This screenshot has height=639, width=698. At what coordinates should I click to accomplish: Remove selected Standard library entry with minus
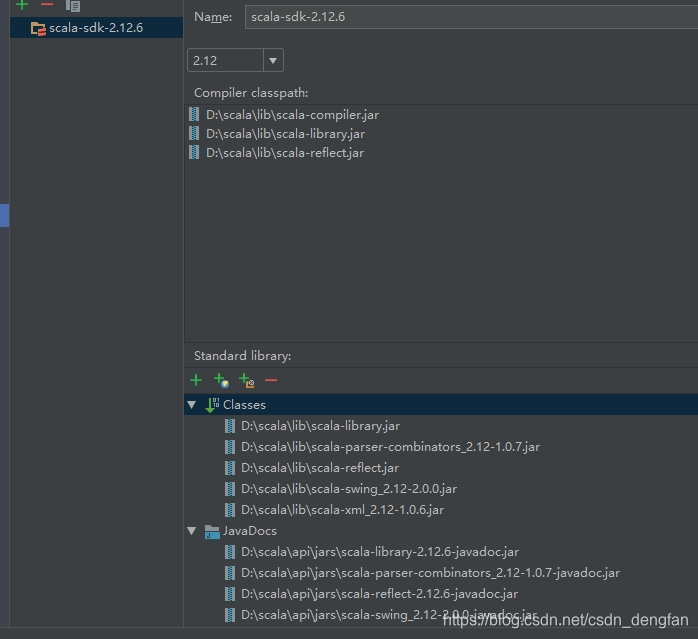[x=271, y=380]
